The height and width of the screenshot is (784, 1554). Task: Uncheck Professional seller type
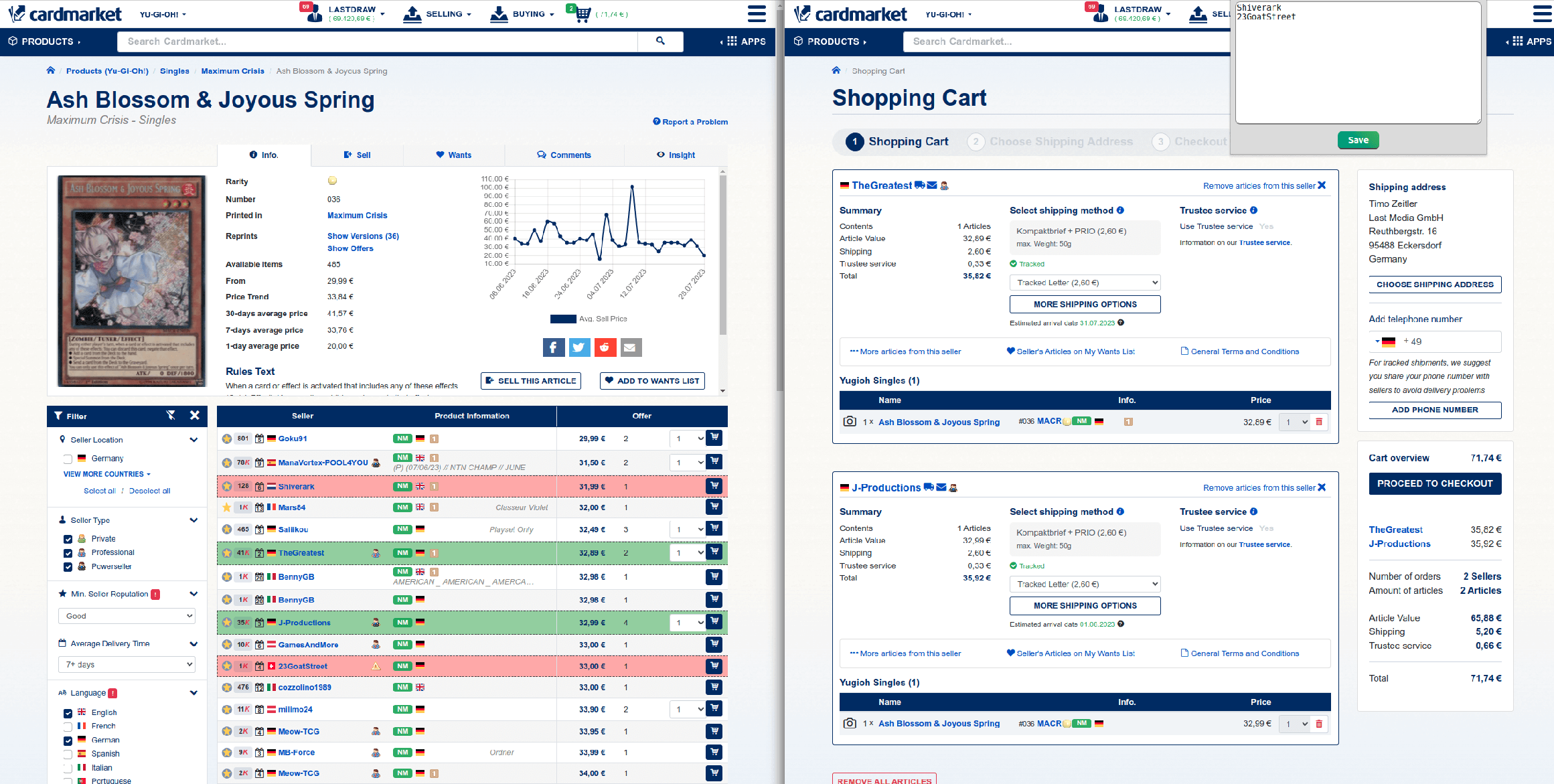[68, 553]
